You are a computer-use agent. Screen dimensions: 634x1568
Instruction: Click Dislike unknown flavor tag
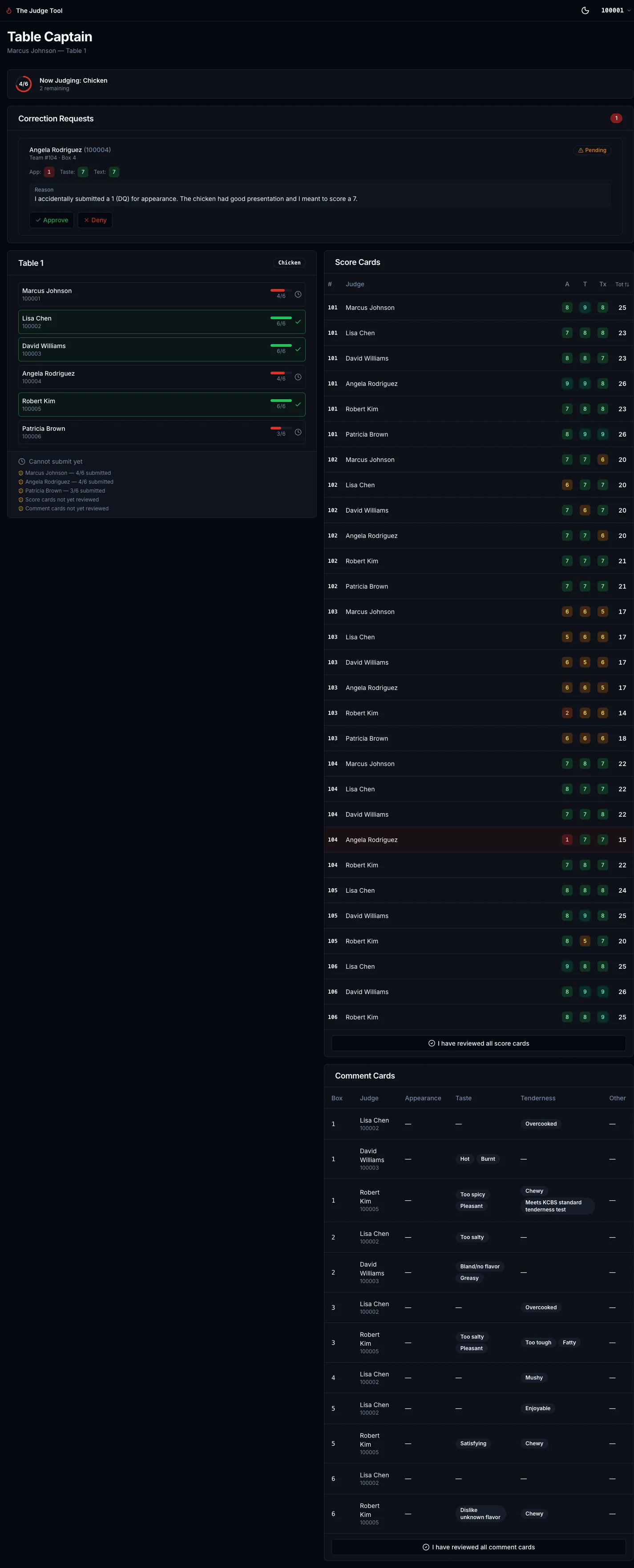coord(481,1514)
